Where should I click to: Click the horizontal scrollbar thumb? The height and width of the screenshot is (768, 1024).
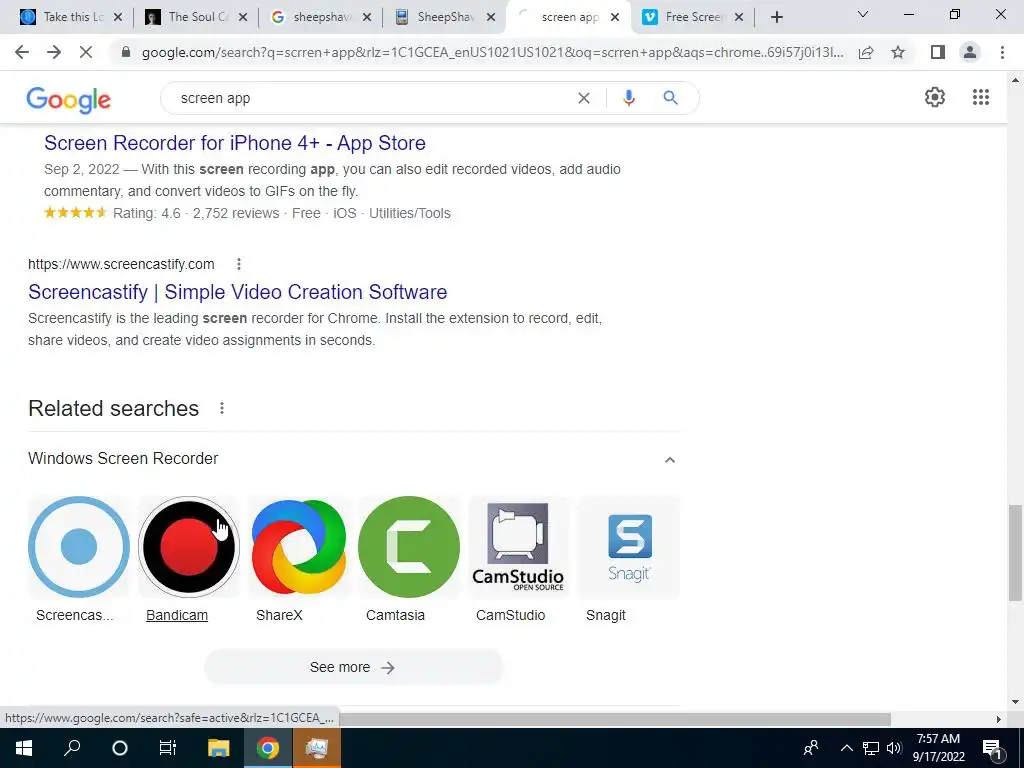615,719
